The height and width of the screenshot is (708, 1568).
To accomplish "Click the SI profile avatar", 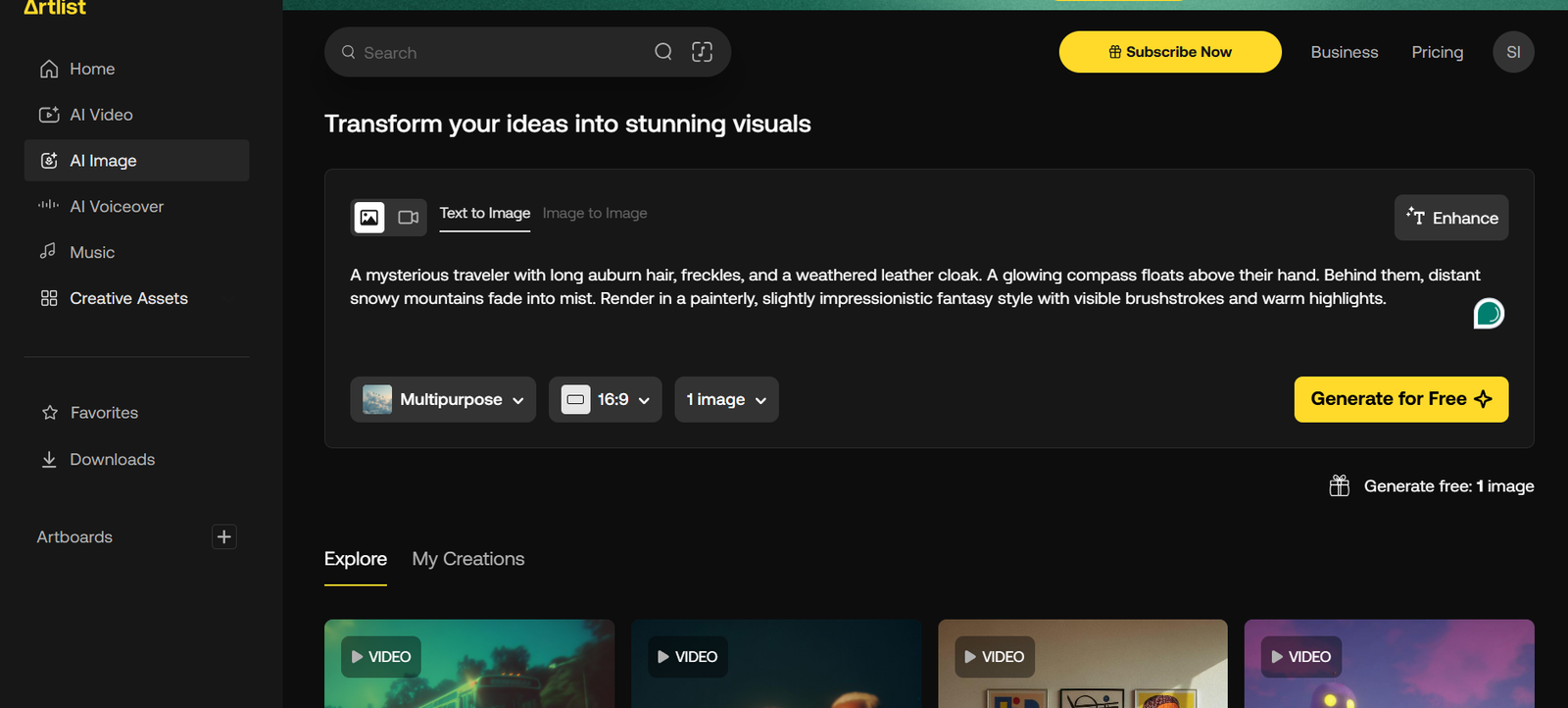I will tap(1513, 52).
